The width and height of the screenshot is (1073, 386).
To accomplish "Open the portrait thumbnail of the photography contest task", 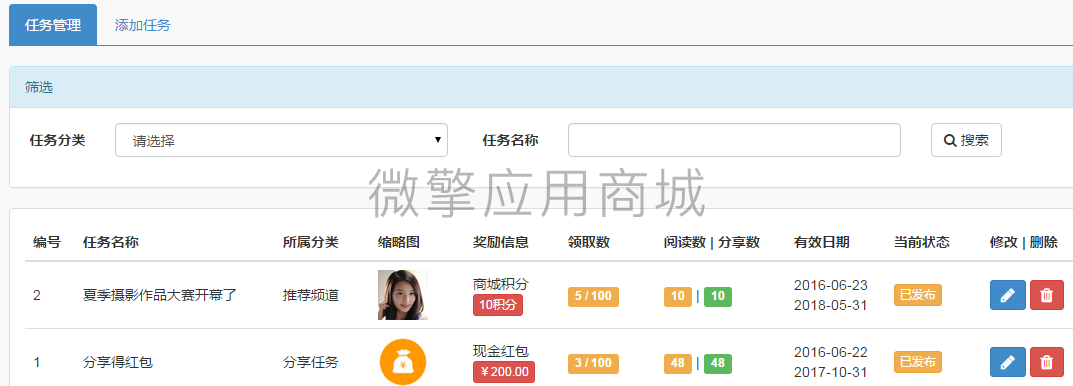I will pyautogui.click(x=402, y=295).
